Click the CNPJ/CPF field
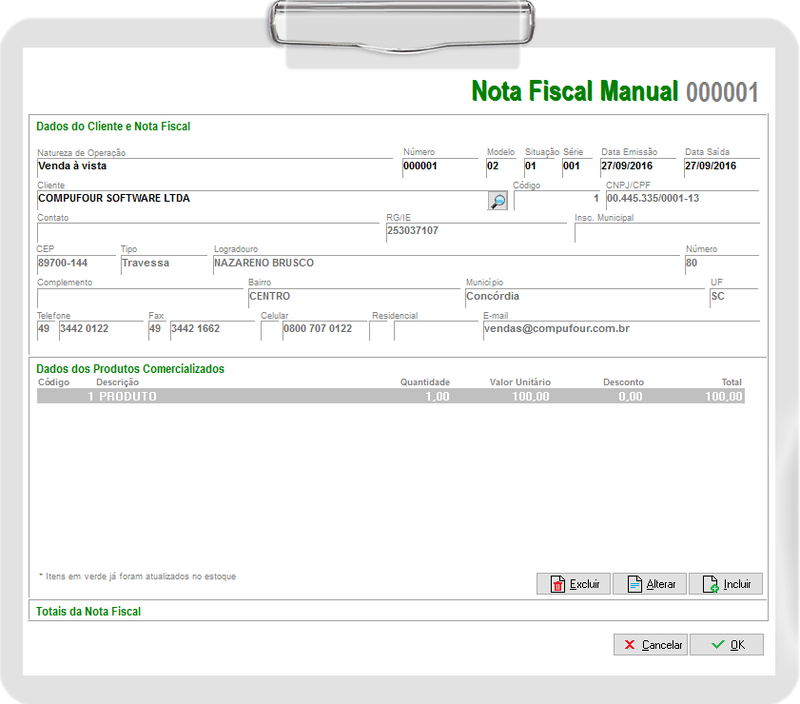Screen dimensions: 800x704 pyautogui.click(x=681, y=199)
